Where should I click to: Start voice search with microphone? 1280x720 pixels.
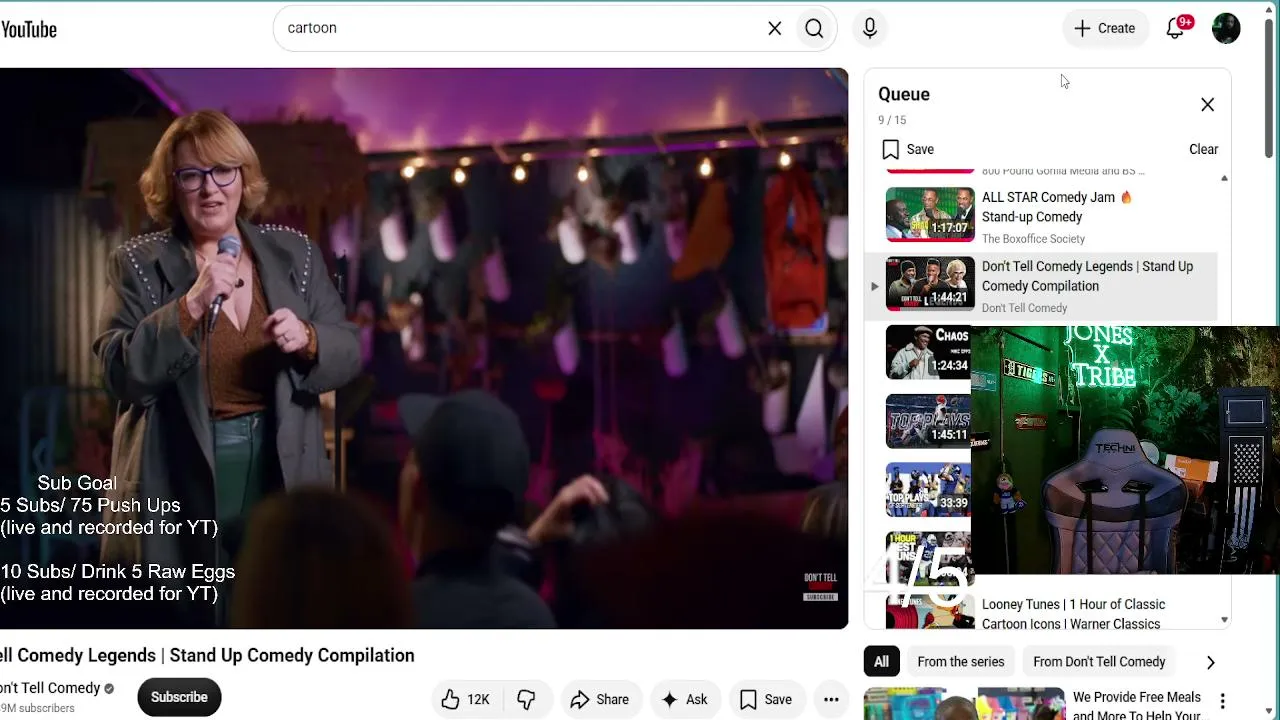click(x=870, y=28)
